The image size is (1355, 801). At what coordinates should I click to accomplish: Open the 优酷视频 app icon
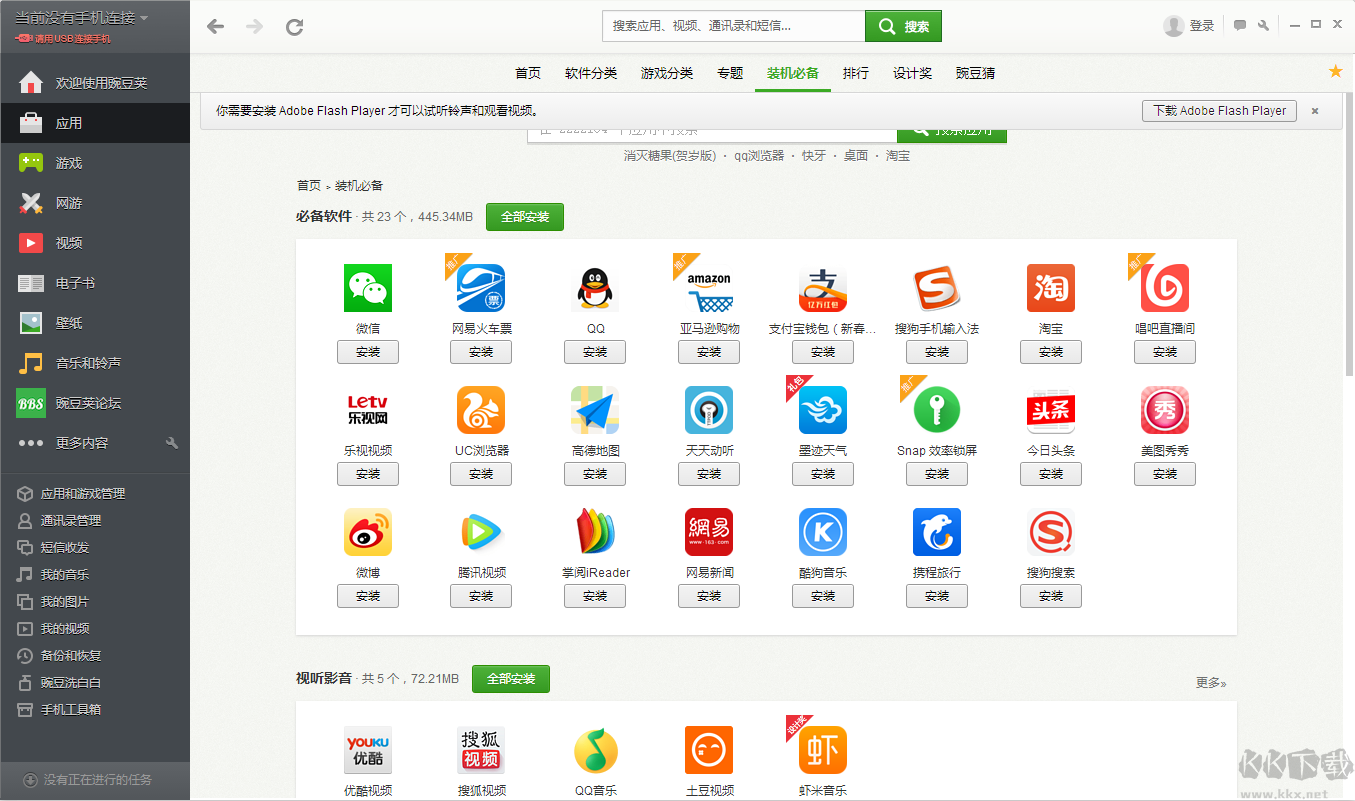(368, 750)
